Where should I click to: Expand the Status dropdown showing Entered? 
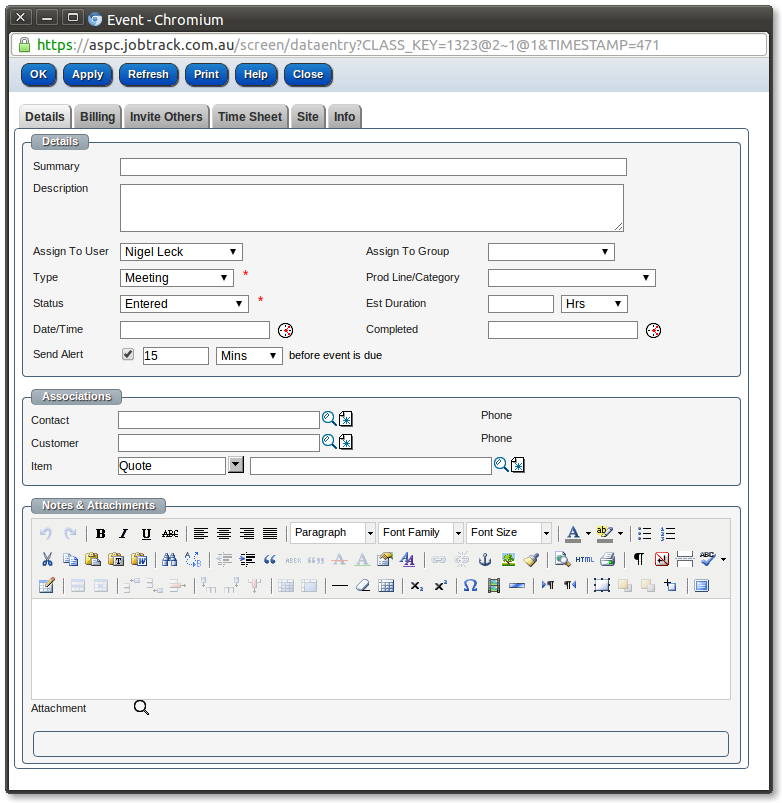pyautogui.click(x=184, y=304)
